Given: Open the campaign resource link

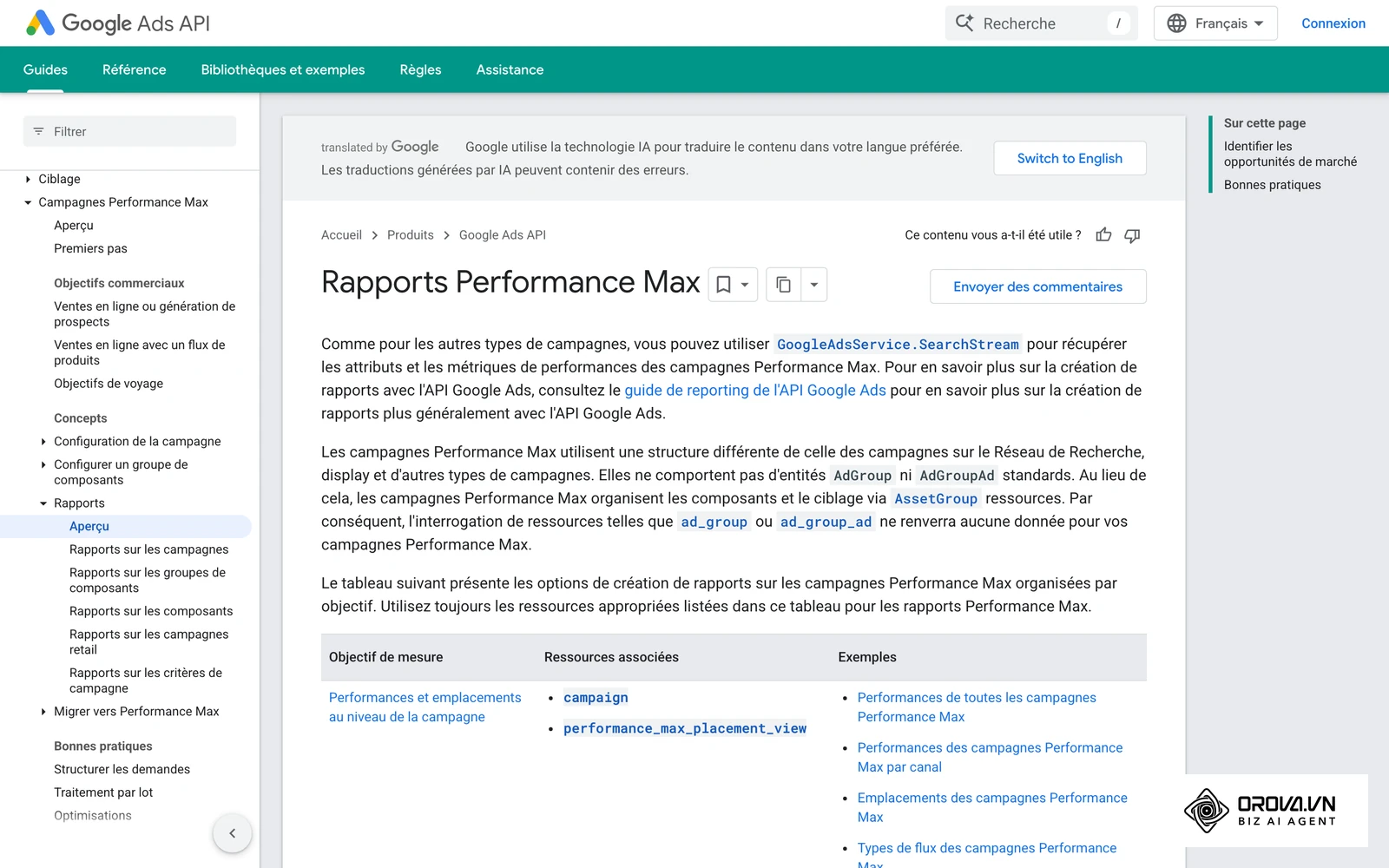Looking at the screenshot, I should tap(596, 698).
